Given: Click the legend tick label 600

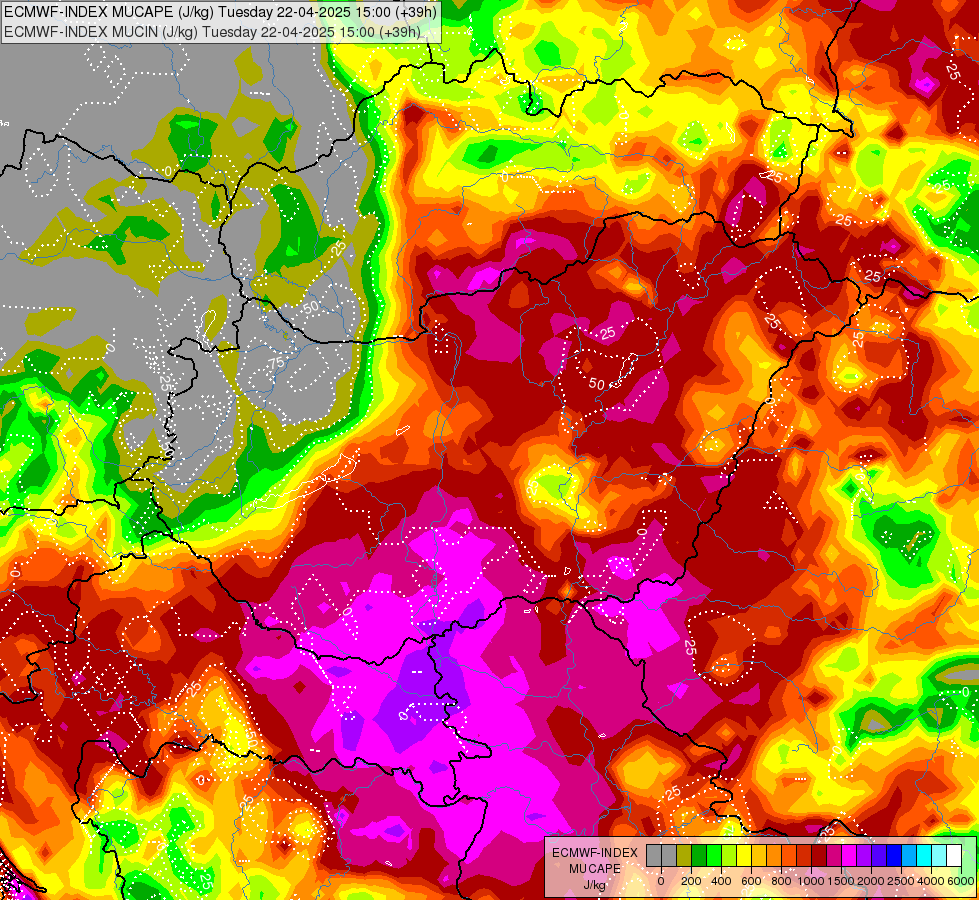Looking at the screenshot, I should pos(751,881).
